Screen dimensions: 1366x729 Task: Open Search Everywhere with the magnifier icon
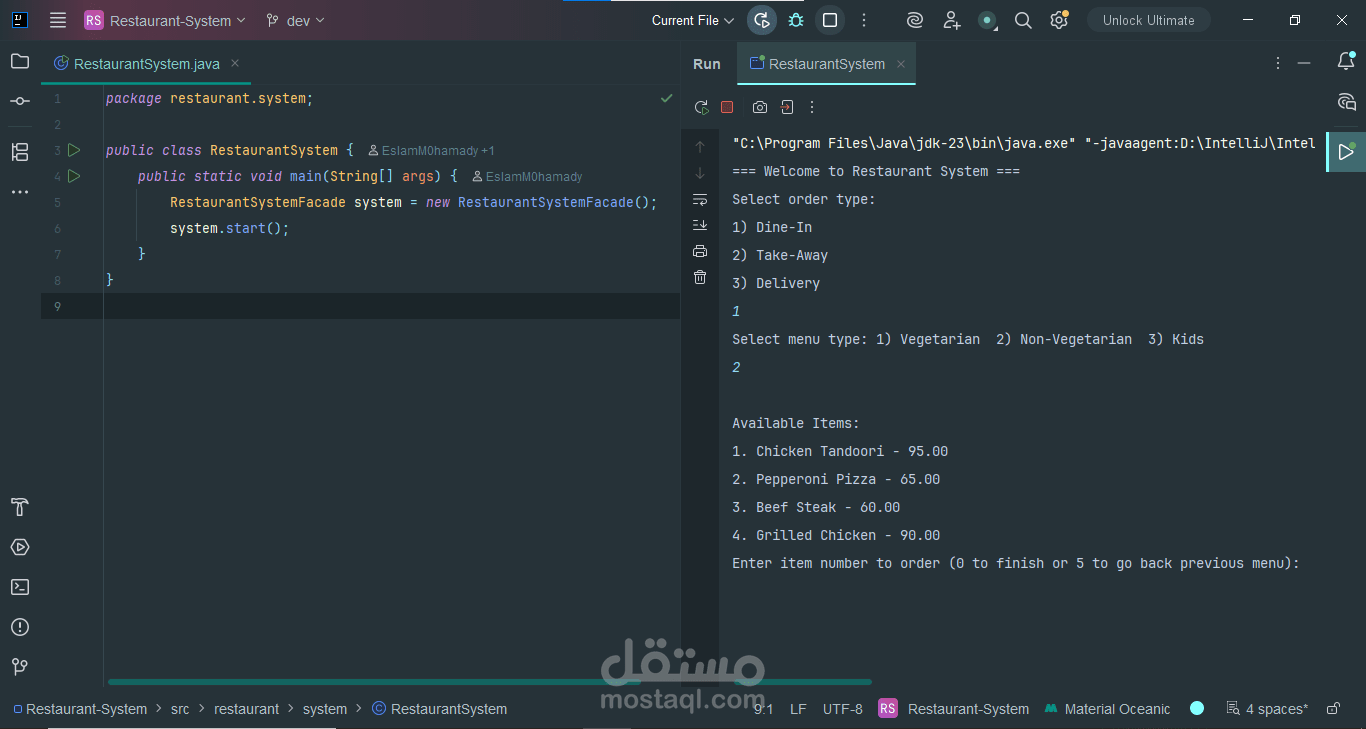pos(1022,20)
